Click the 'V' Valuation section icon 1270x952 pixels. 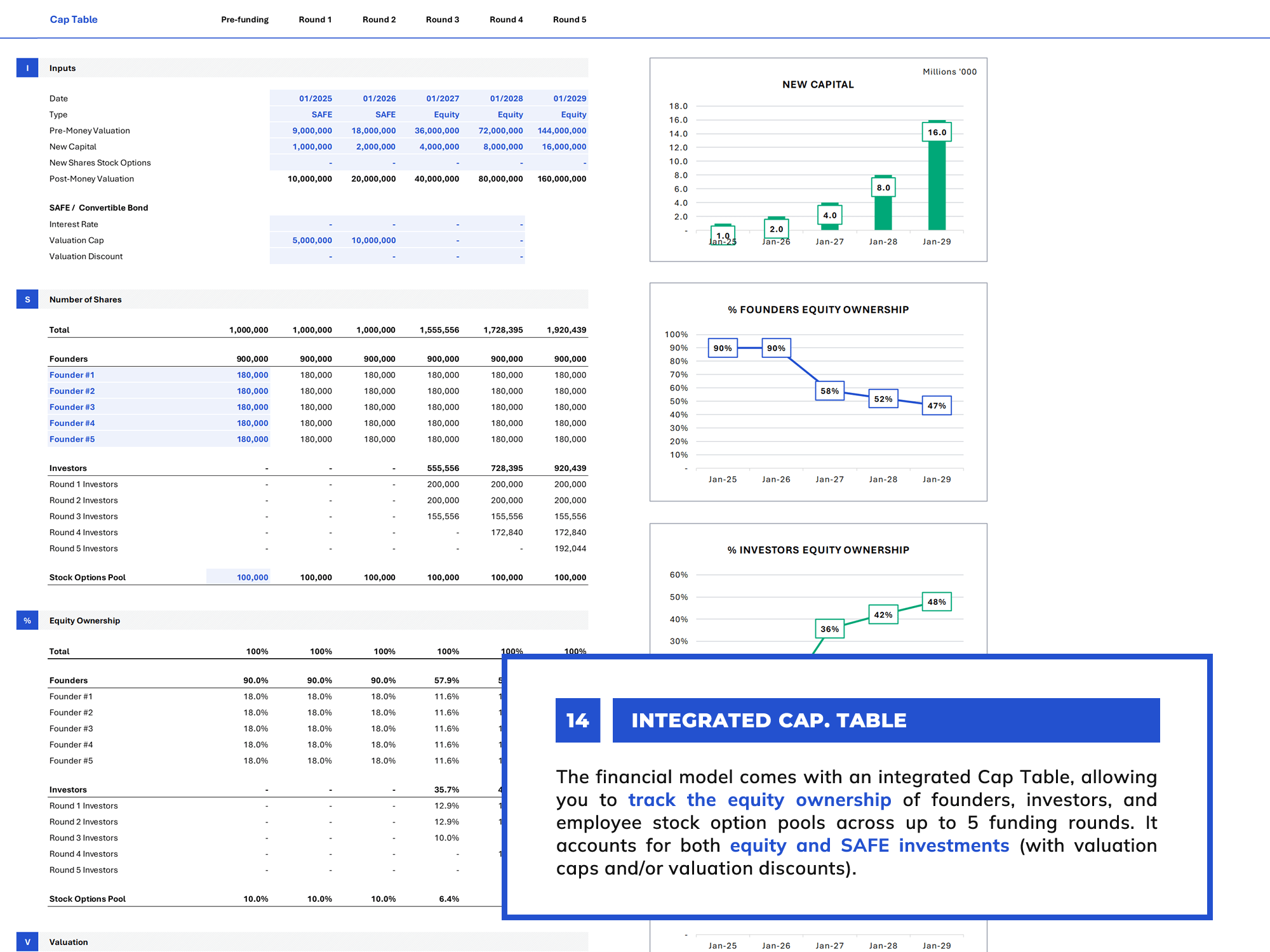[27, 942]
